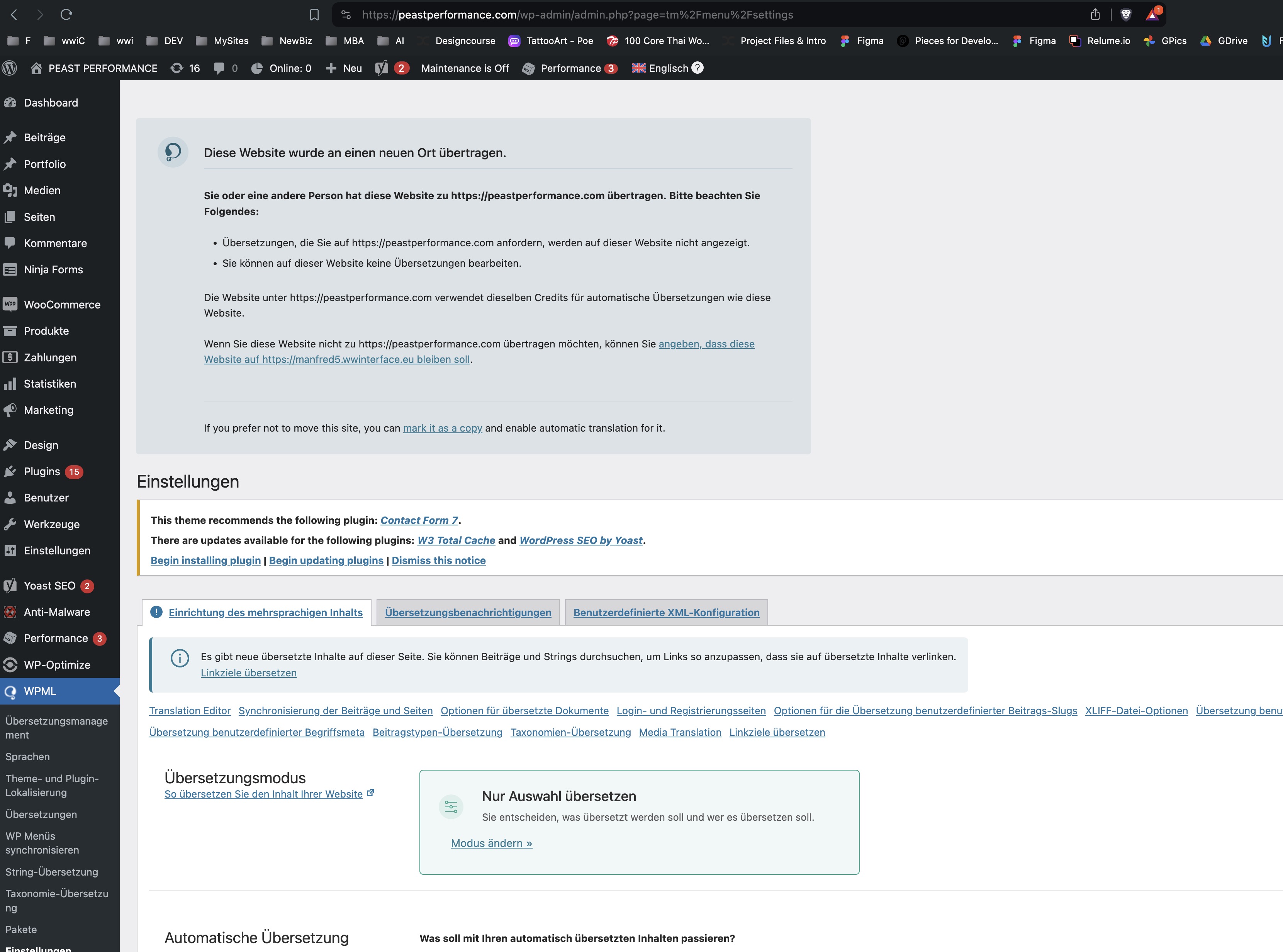Click Linkziele übersetzen in the info notice

pos(248,672)
